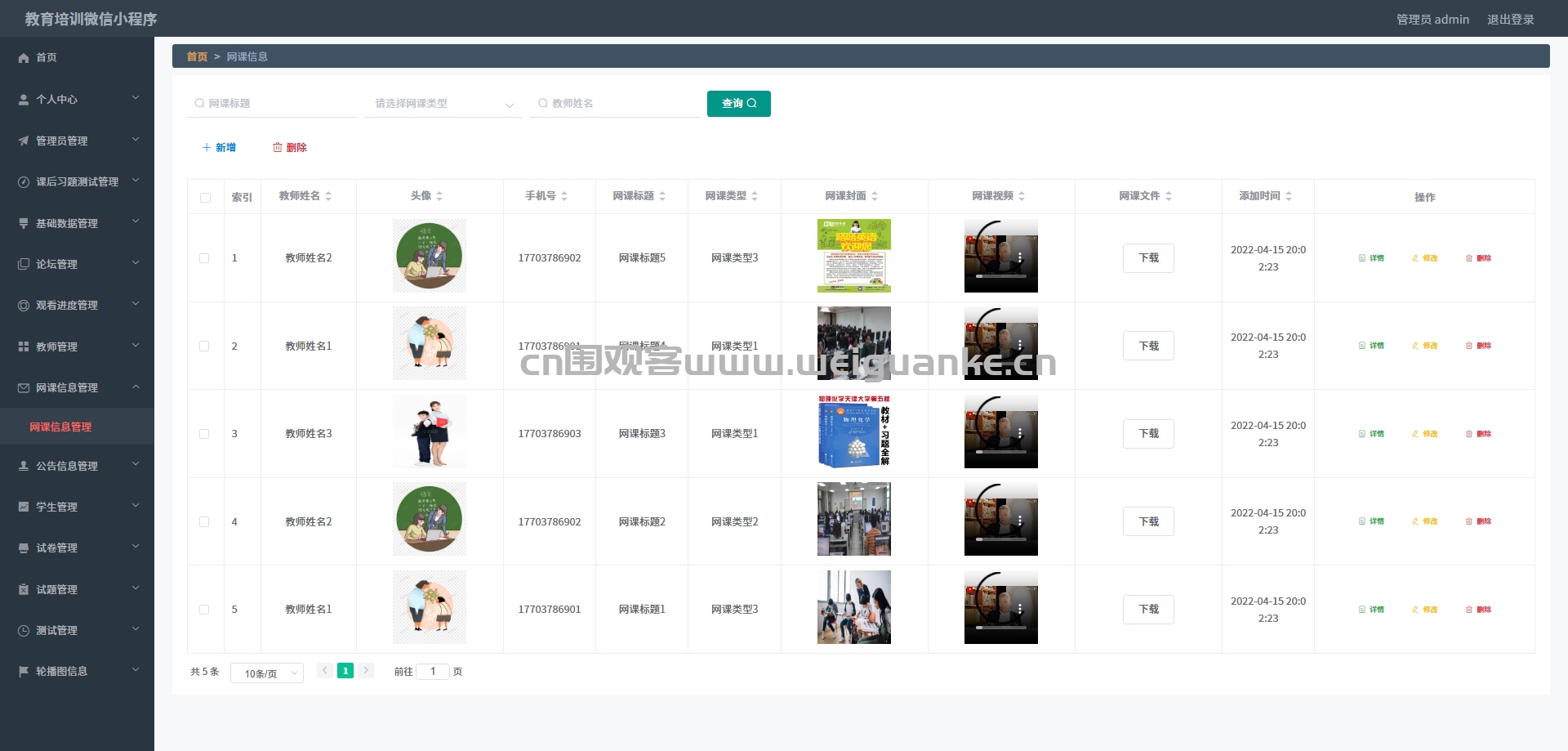The width and height of the screenshot is (1568, 751).
Task: Open the 10条/页 page size dropdown
Action: pyautogui.click(x=267, y=673)
